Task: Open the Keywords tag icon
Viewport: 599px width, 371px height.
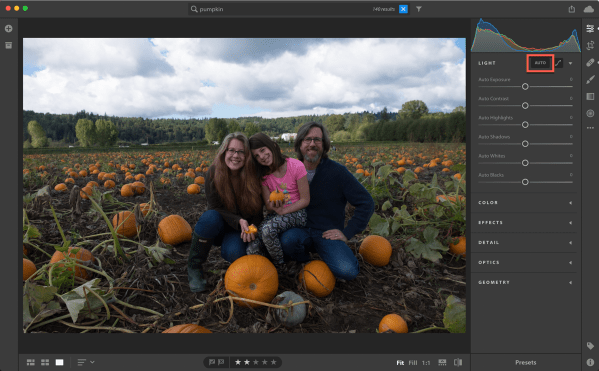Action: (590, 346)
